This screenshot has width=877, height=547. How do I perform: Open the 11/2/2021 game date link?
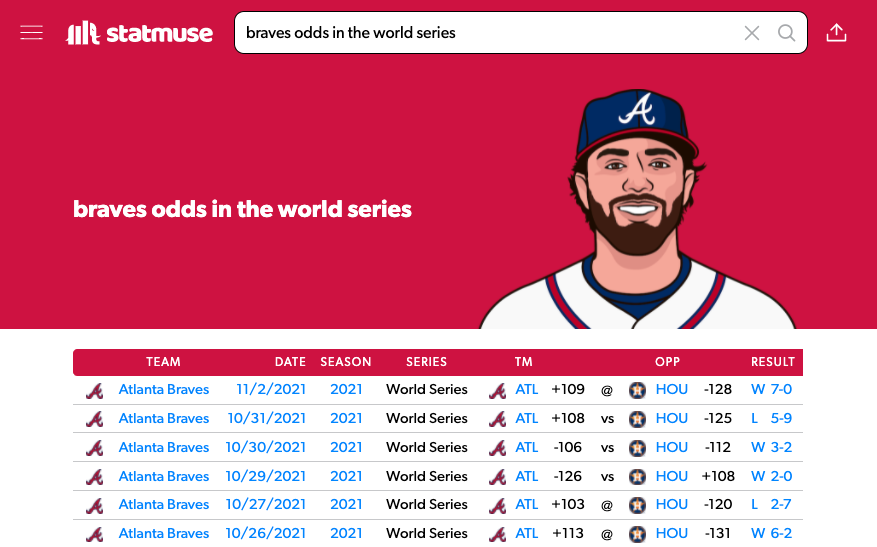pyautogui.click(x=271, y=389)
